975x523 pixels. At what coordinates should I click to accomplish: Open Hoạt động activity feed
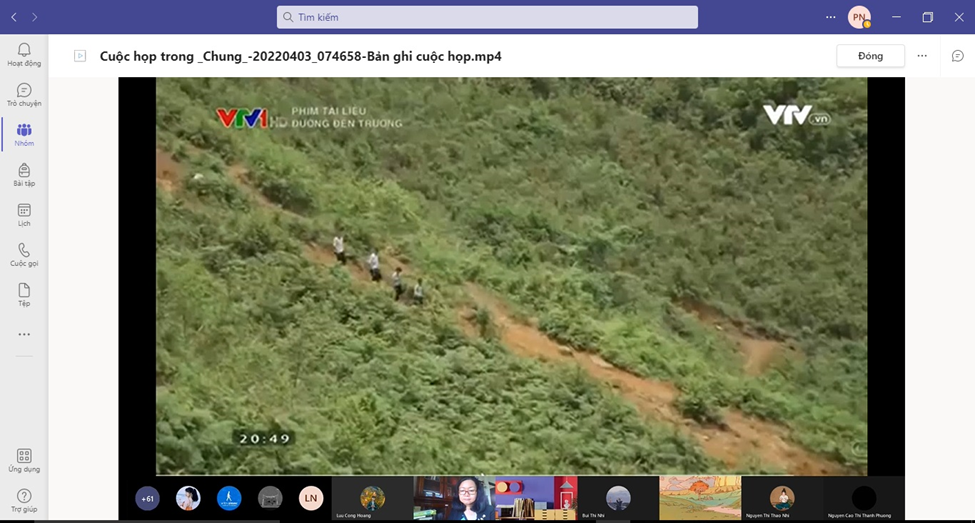[24, 55]
